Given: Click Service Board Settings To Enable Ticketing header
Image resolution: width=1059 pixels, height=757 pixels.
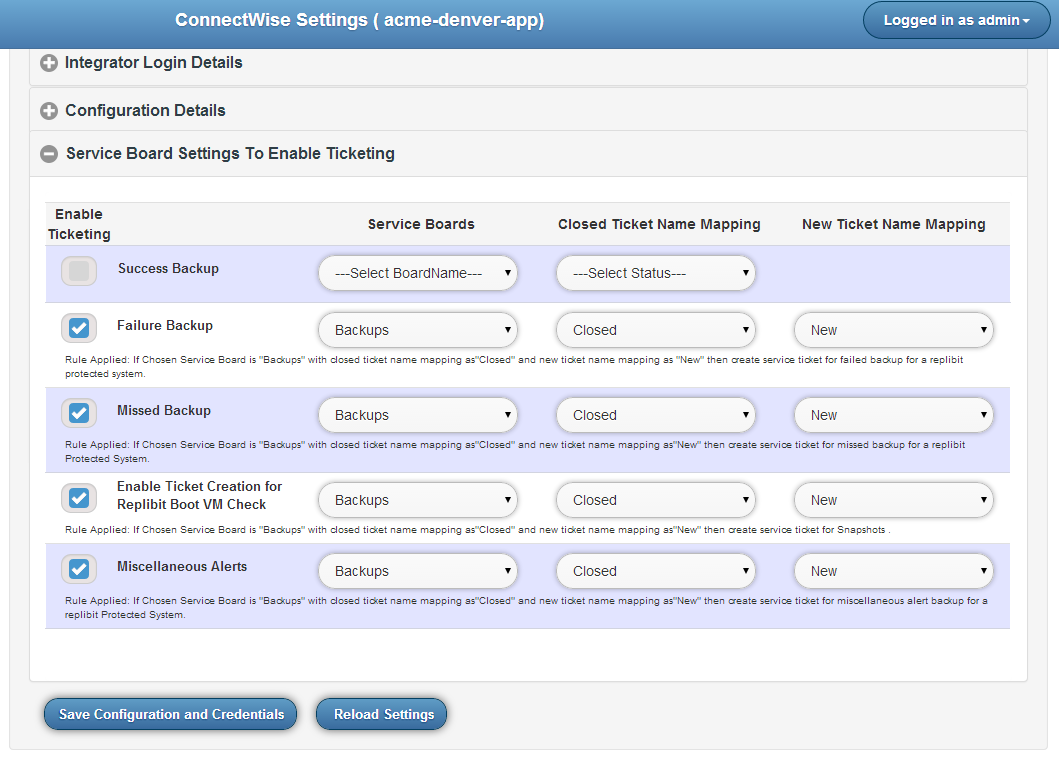Looking at the screenshot, I should click(528, 154).
